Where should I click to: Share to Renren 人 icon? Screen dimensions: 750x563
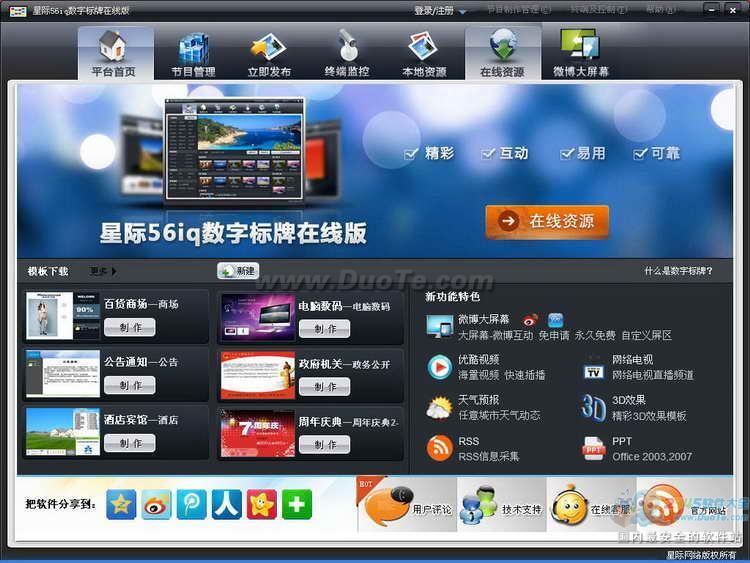[x=227, y=504]
